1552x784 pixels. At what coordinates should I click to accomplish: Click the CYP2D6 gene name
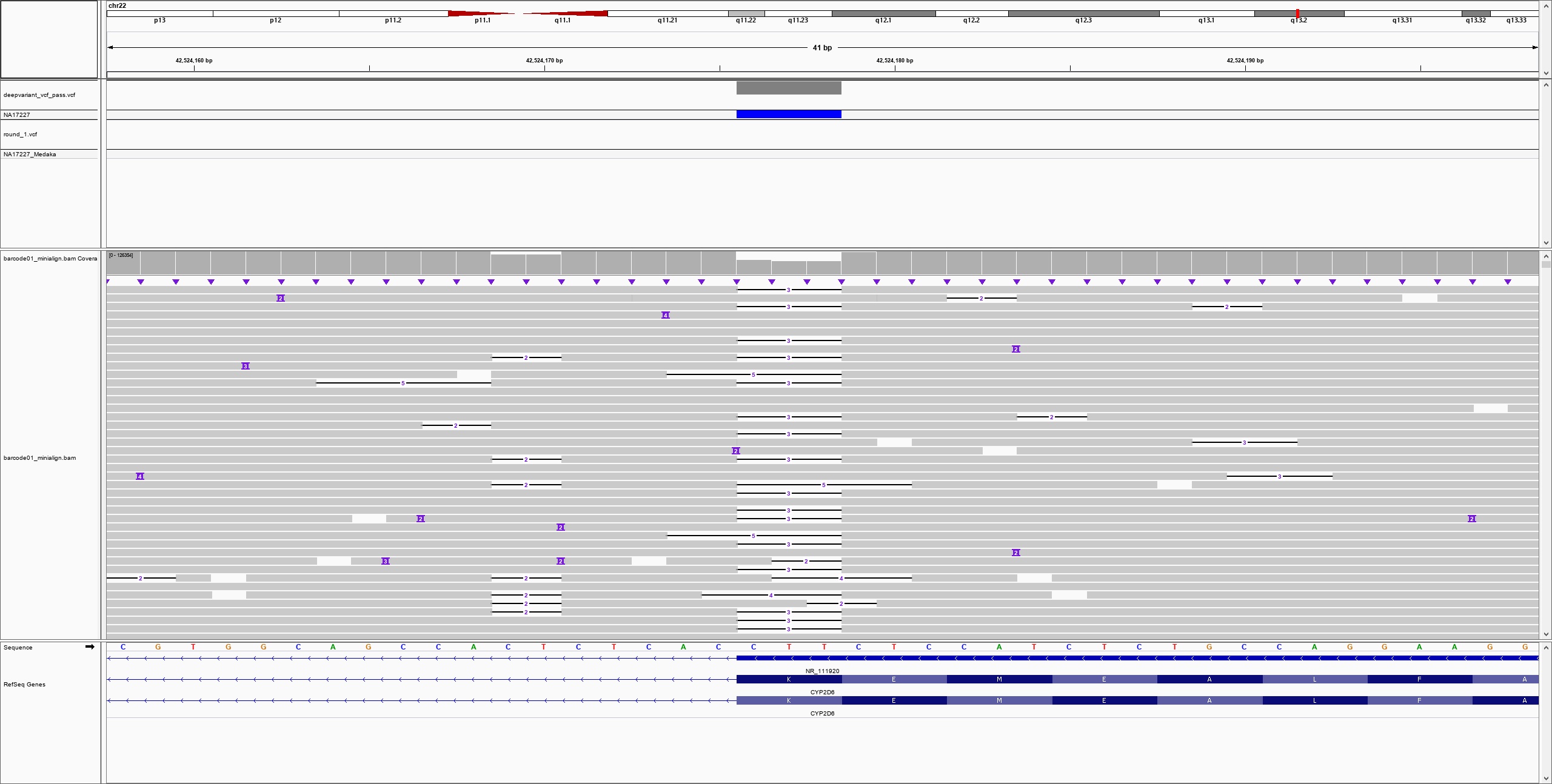[822, 691]
